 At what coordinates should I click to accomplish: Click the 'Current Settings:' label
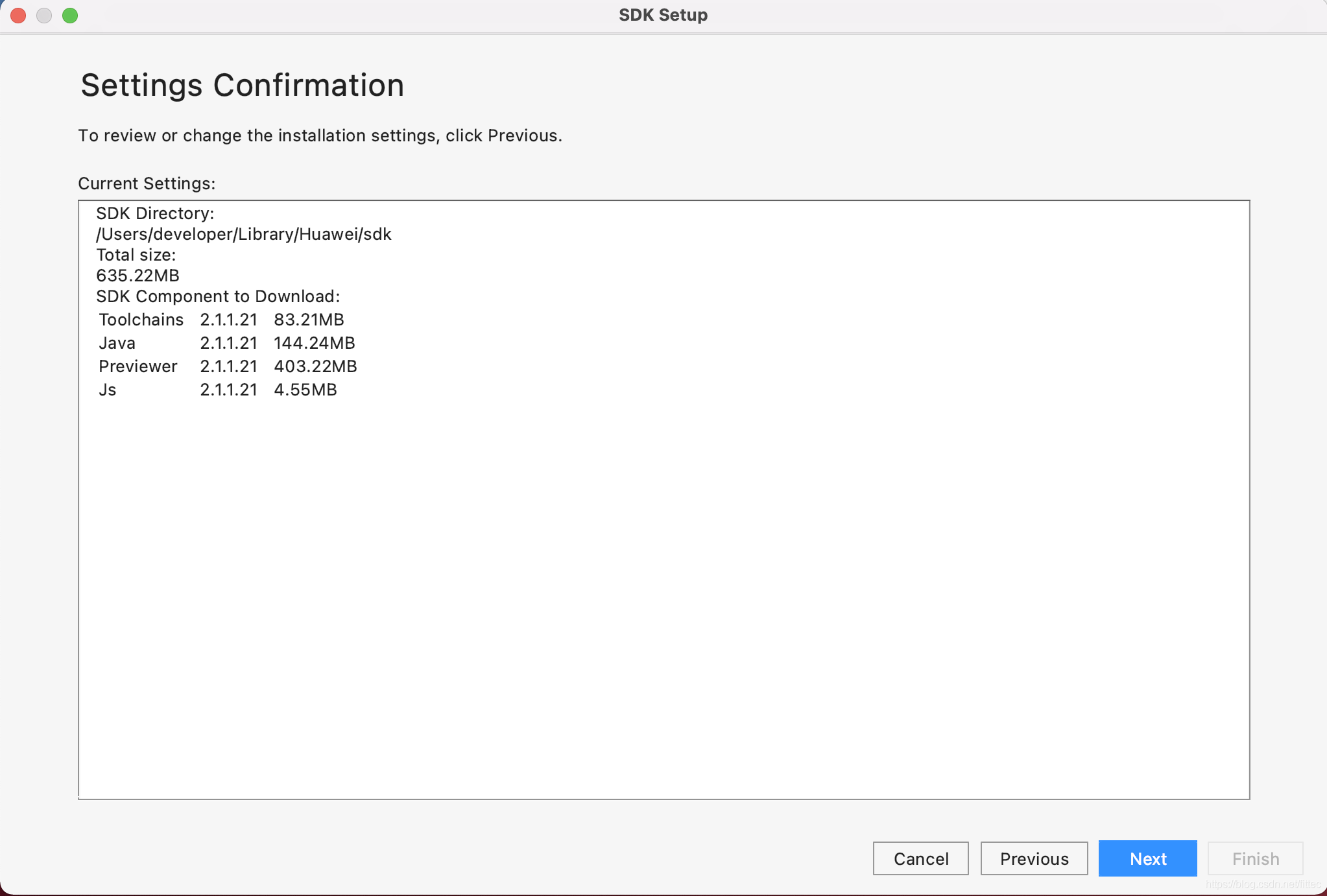(147, 183)
